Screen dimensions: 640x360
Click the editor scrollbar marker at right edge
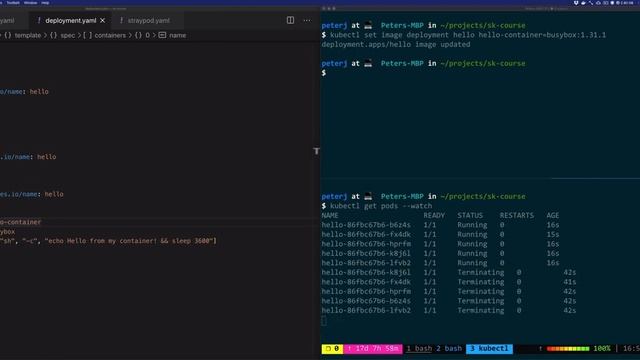click(x=316, y=151)
